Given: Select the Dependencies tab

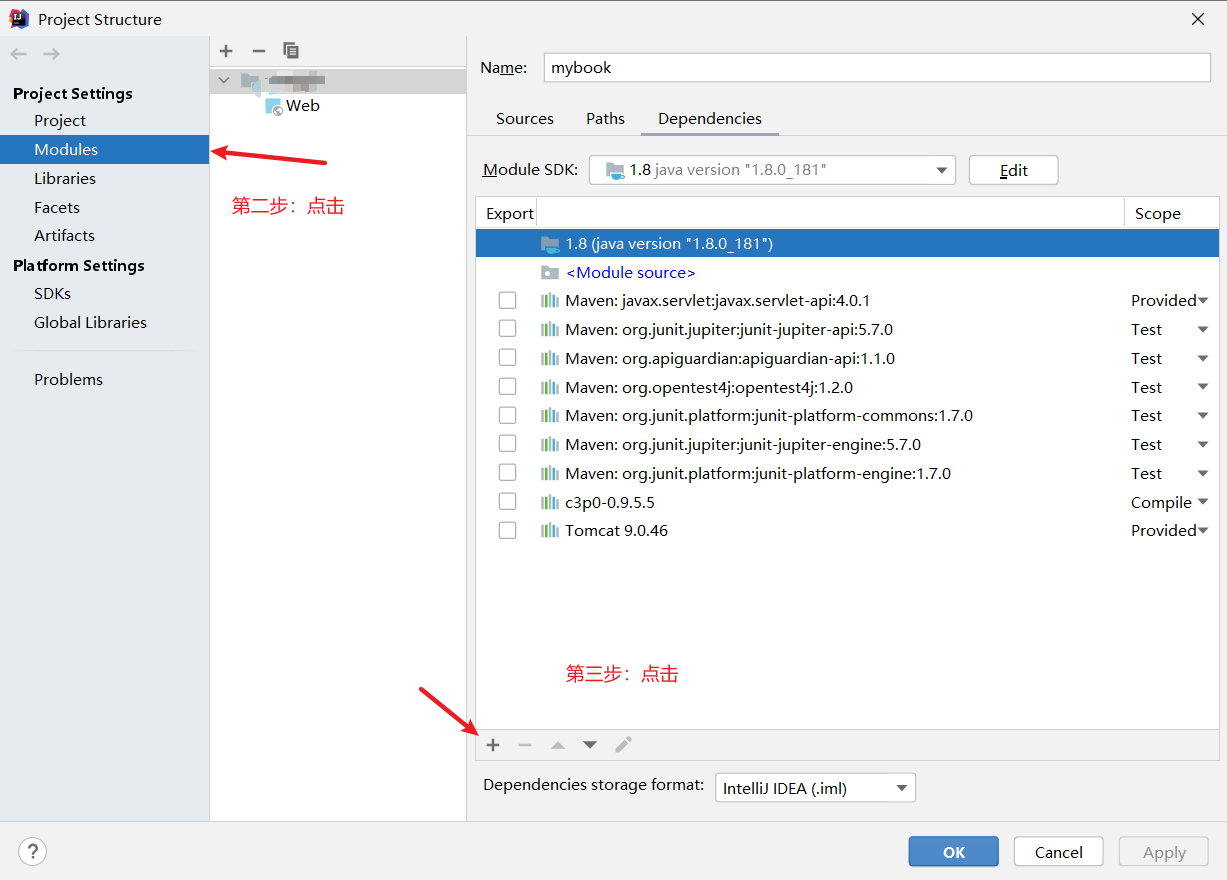Looking at the screenshot, I should point(710,118).
